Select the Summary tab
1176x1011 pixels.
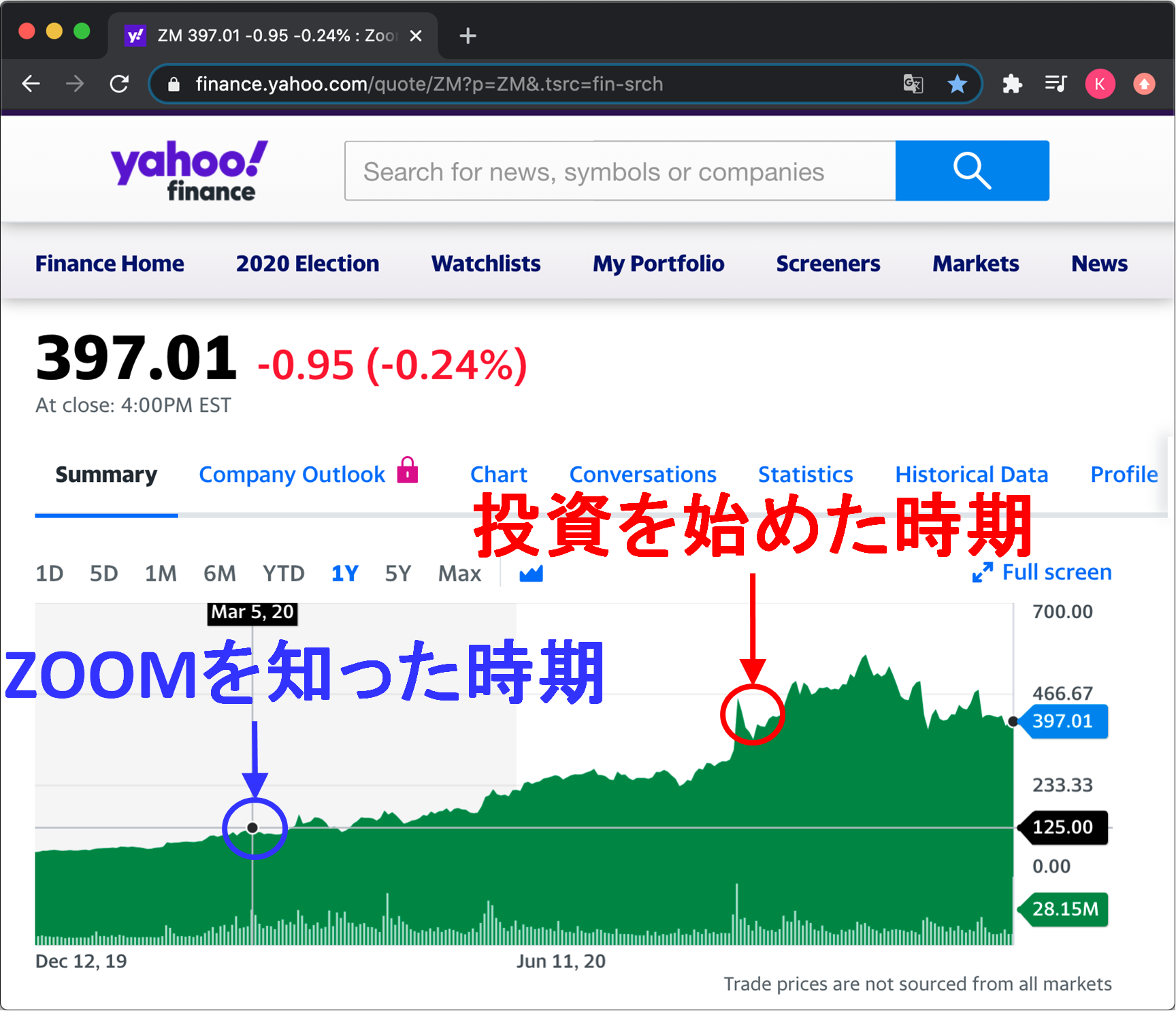106,475
